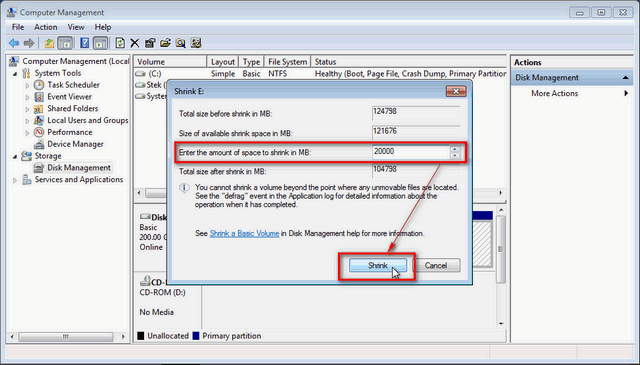This screenshot has width=640, height=365.
Task: Open the Action menu
Action: coord(46,27)
